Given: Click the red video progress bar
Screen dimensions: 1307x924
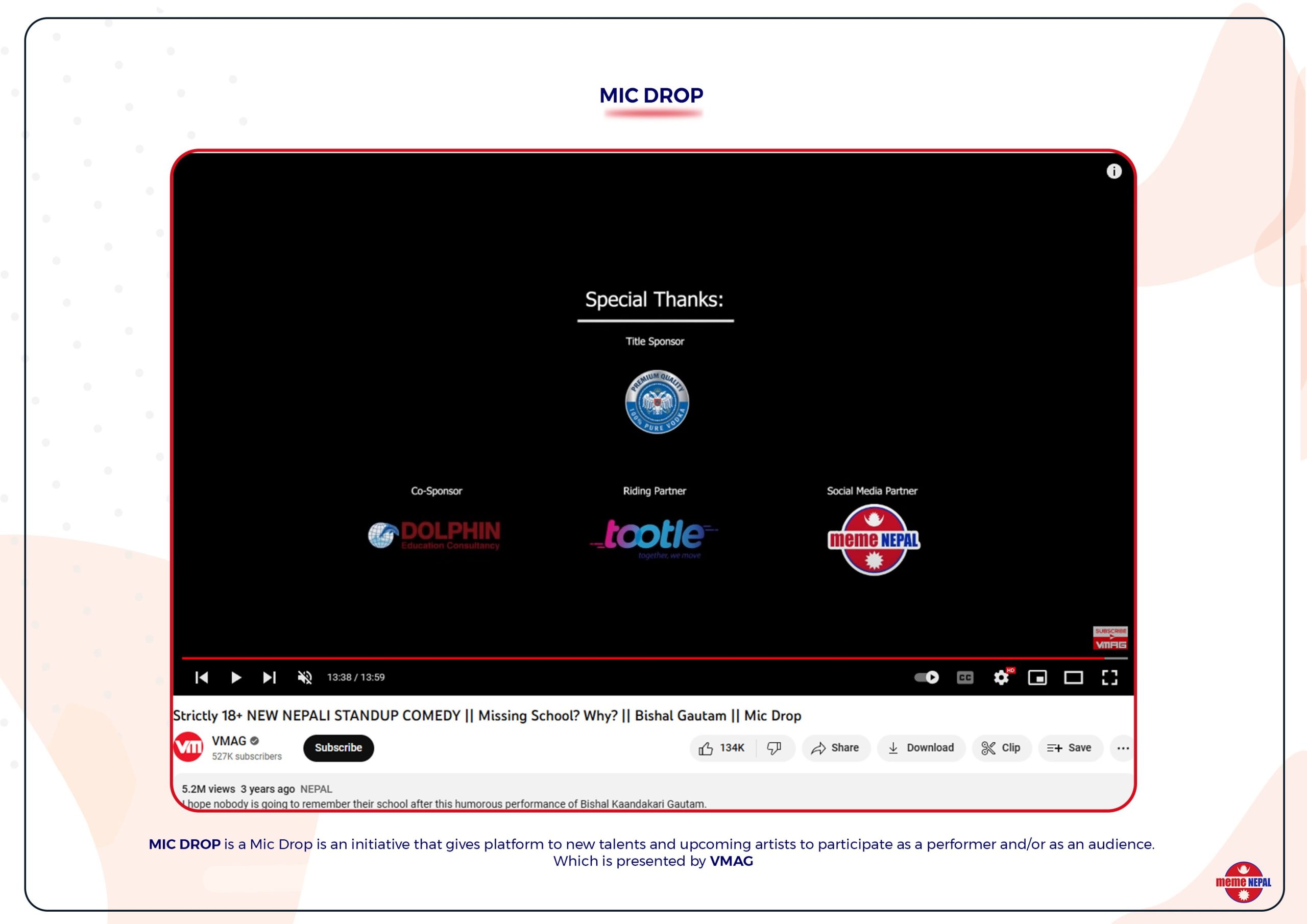Looking at the screenshot, I should [x=626, y=658].
